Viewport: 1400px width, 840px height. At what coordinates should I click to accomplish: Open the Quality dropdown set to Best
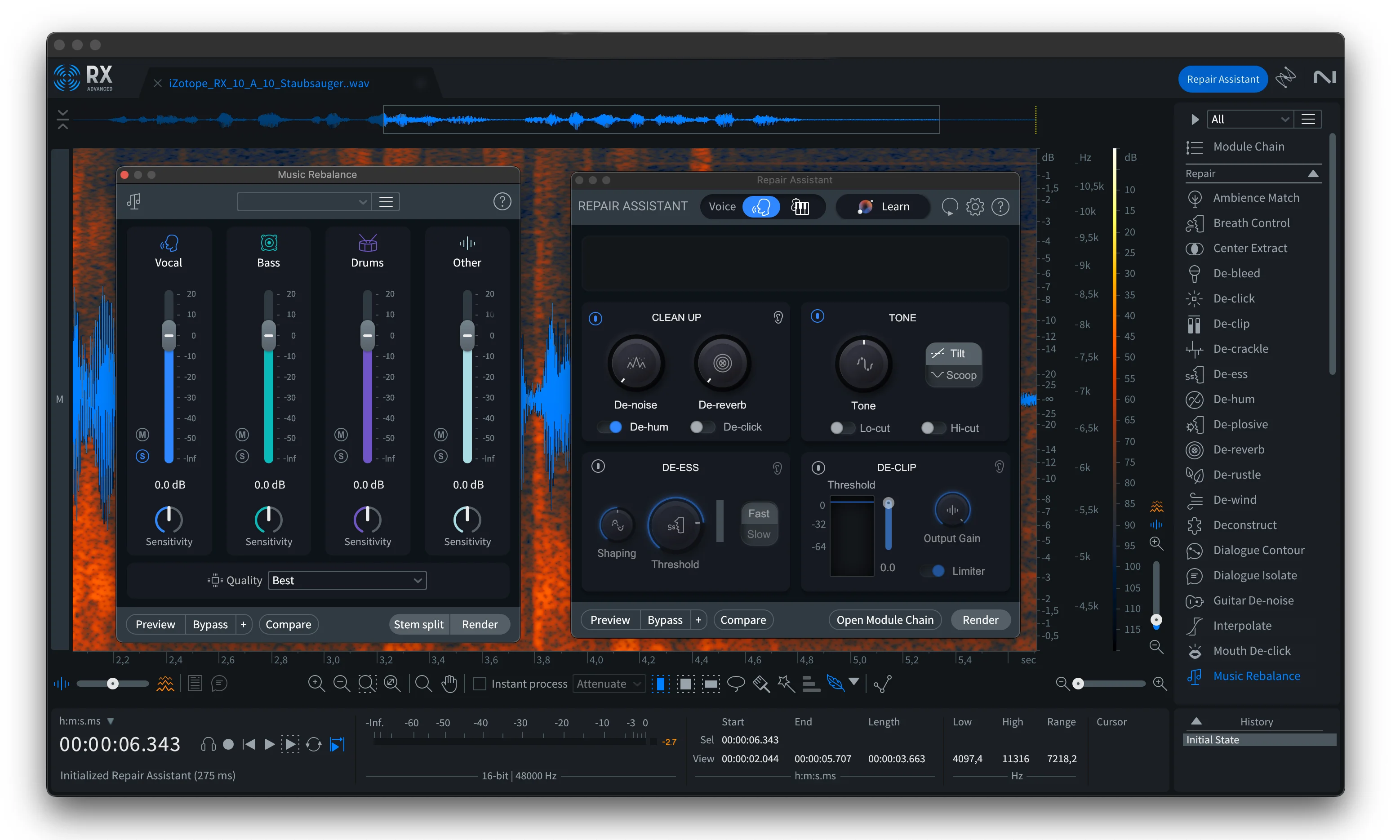347,580
